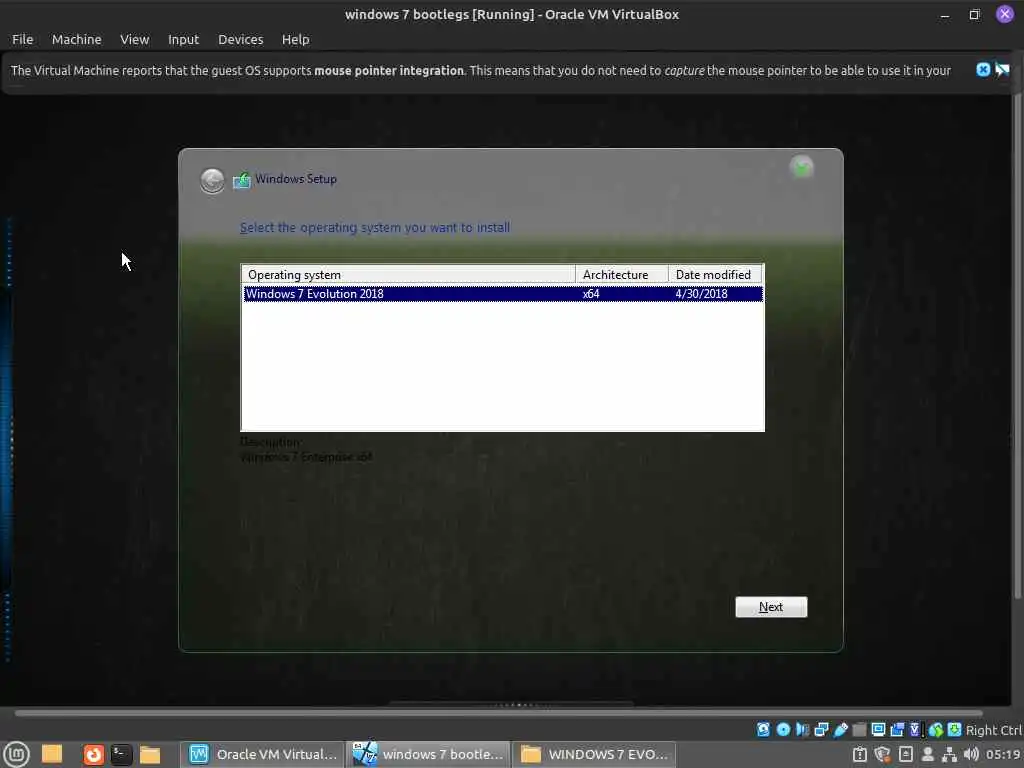Click the Next button

pos(771,607)
